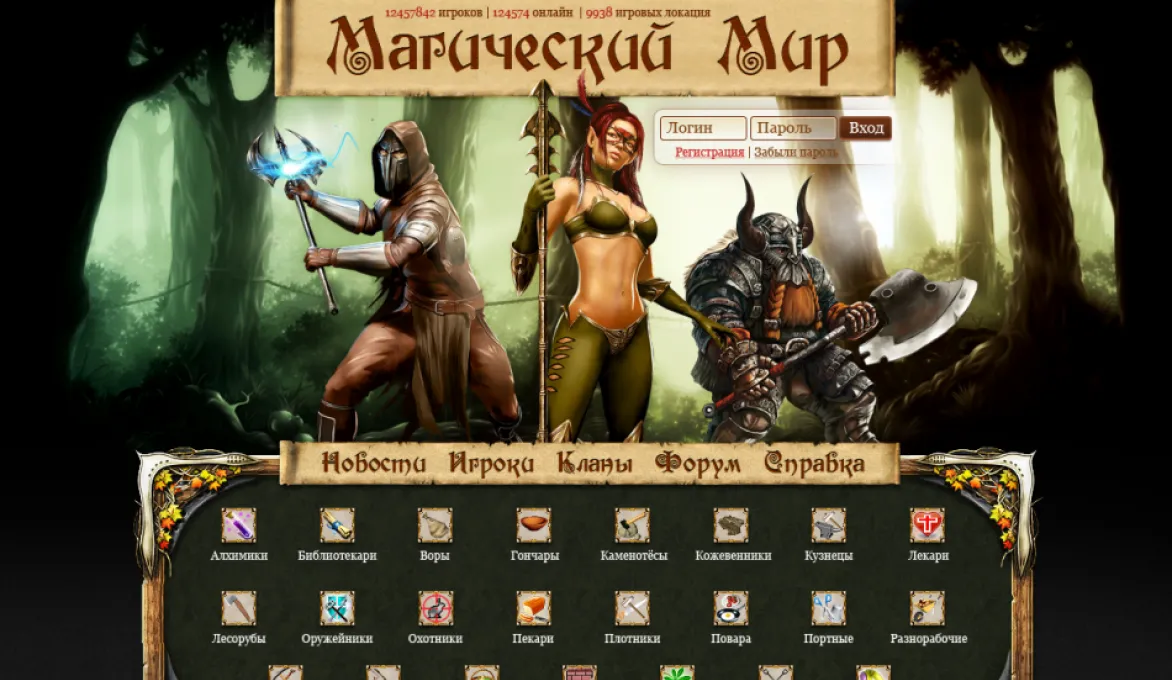Go to the Игроки menu item
This screenshot has height=680, width=1172.
click(492, 463)
